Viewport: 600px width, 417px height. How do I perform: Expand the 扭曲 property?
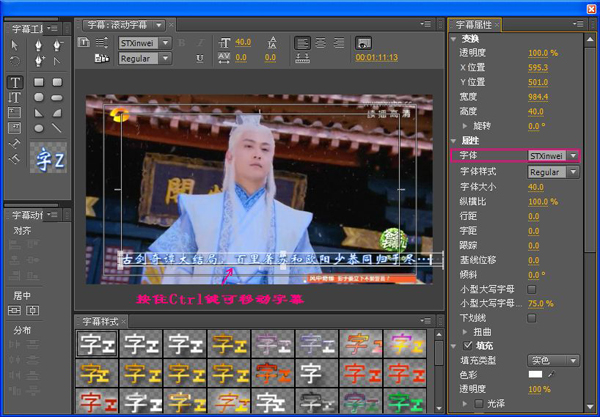(465, 332)
